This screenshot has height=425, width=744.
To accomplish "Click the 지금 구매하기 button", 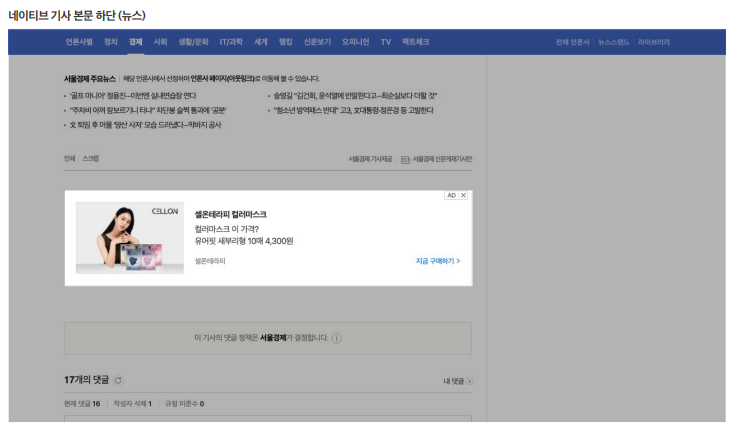I will click(x=437, y=261).
